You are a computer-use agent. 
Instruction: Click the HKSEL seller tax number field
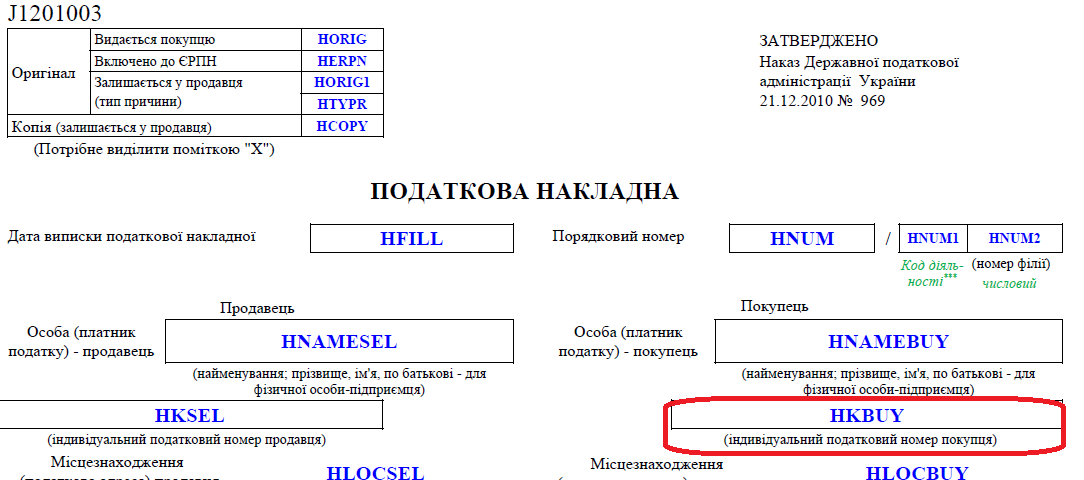pyautogui.click(x=190, y=415)
